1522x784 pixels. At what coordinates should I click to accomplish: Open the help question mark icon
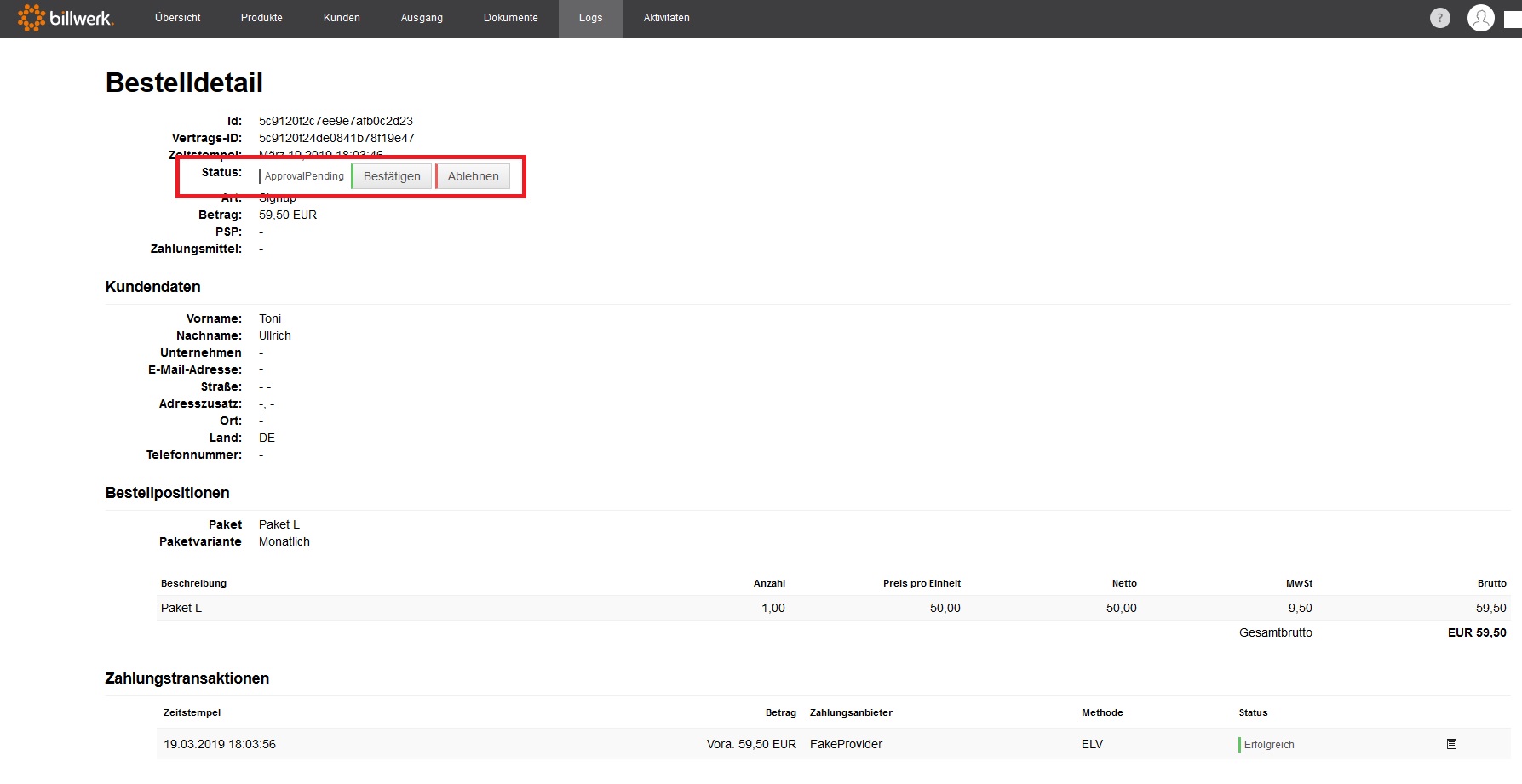(1439, 18)
